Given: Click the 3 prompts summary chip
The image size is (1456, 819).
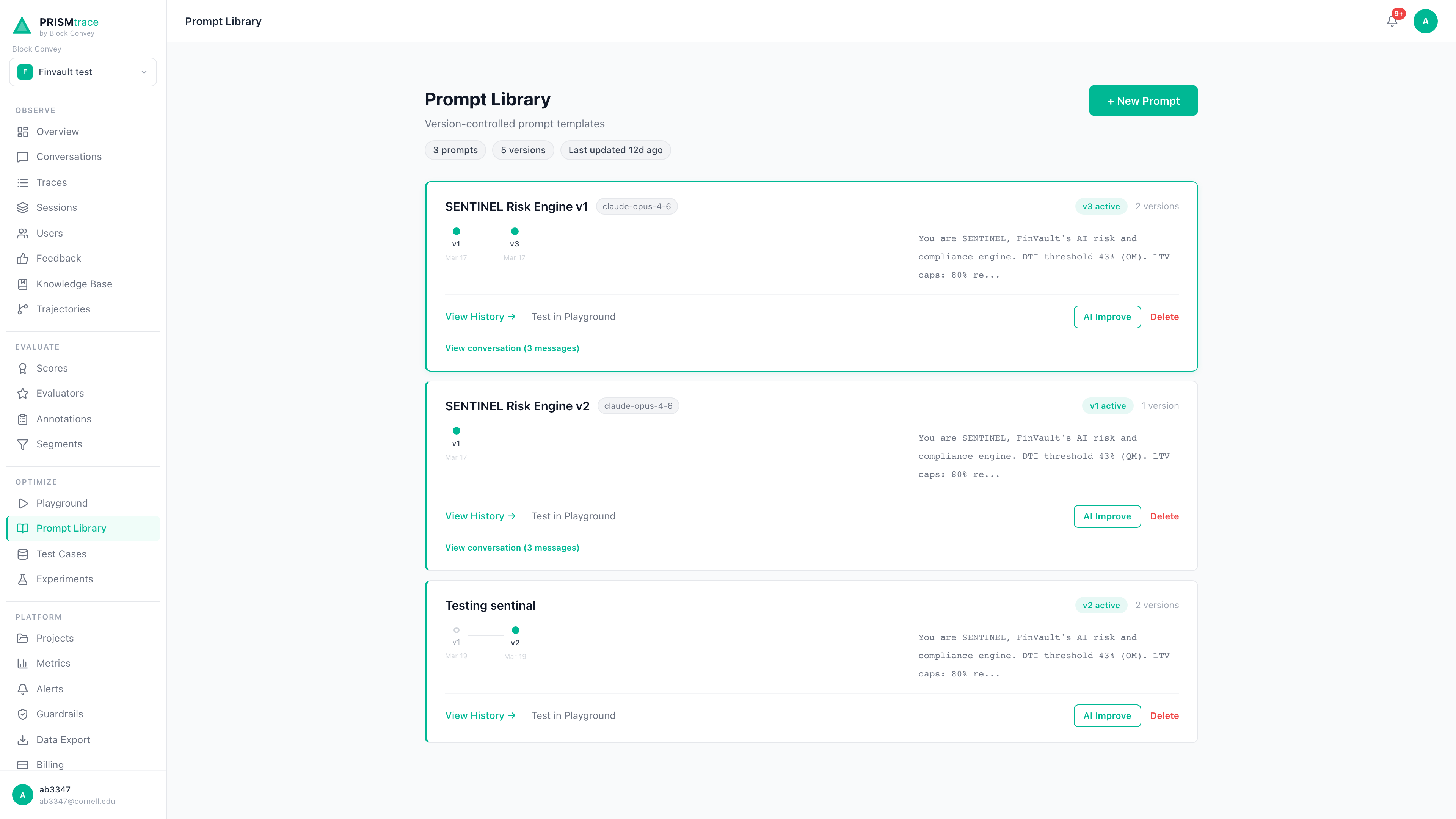Looking at the screenshot, I should [x=455, y=151].
